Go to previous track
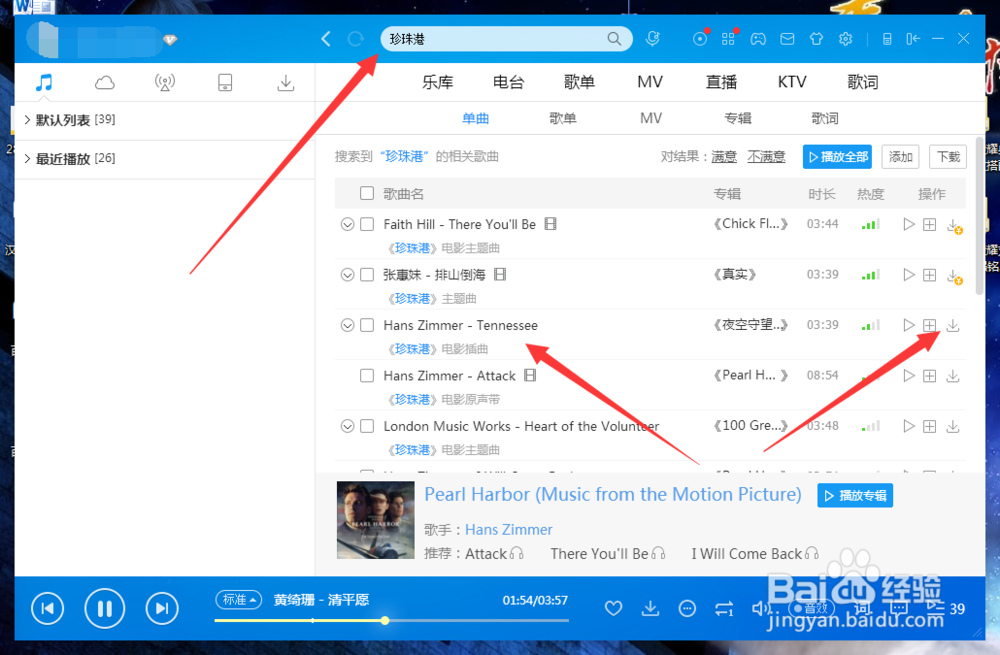1000x655 pixels. point(47,608)
